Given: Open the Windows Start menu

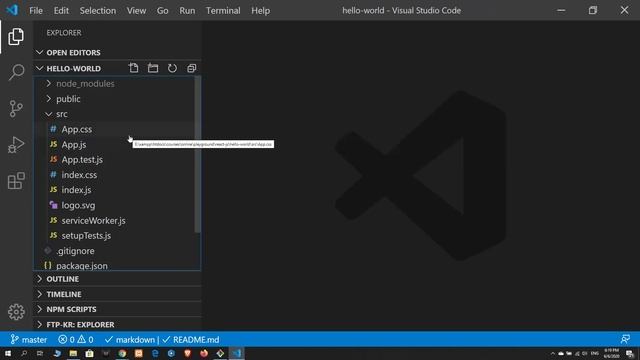Looking at the screenshot, I should pyautogui.click(x=8, y=353).
